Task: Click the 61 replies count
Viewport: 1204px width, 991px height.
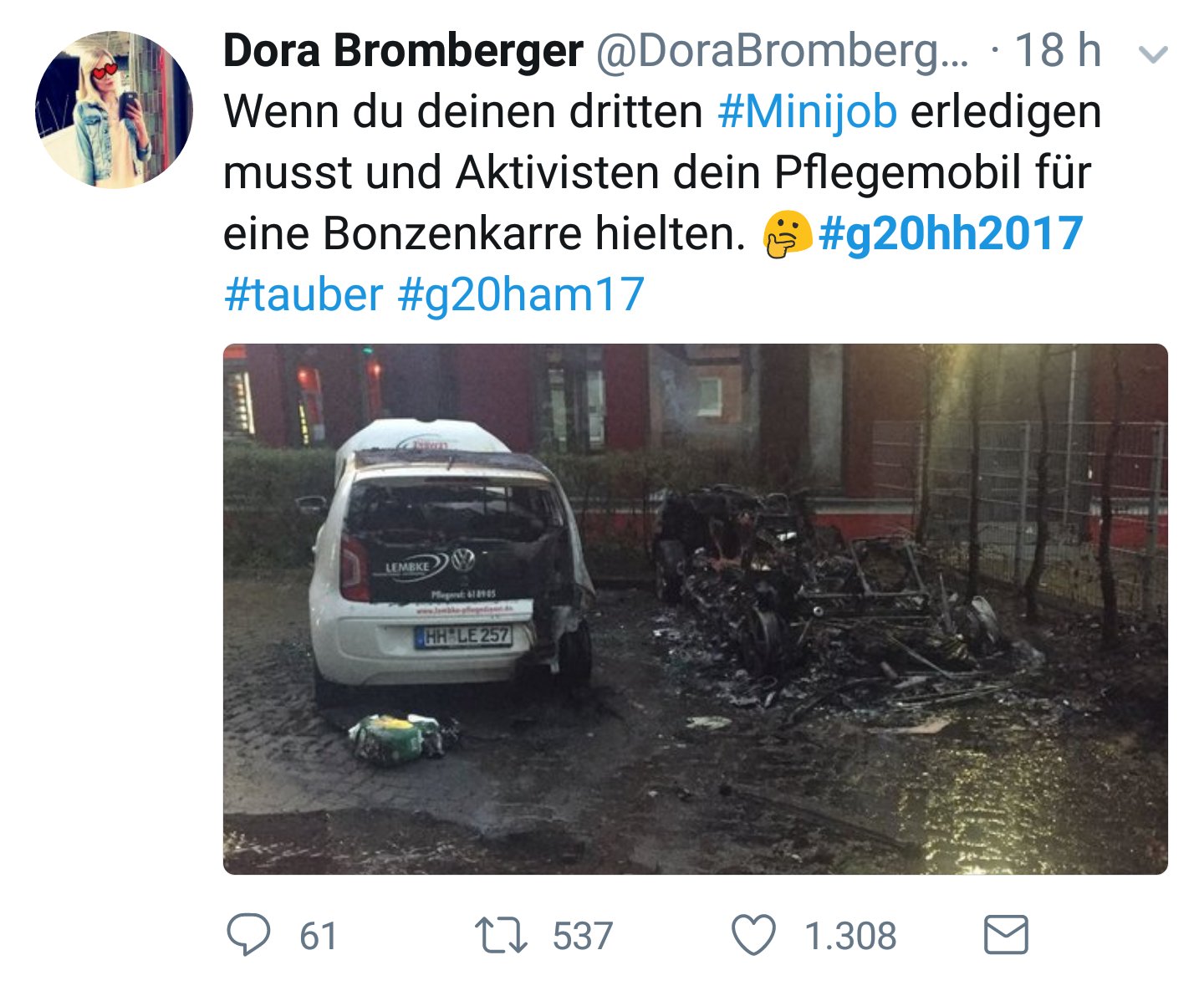Action: [x=319, y=936]
